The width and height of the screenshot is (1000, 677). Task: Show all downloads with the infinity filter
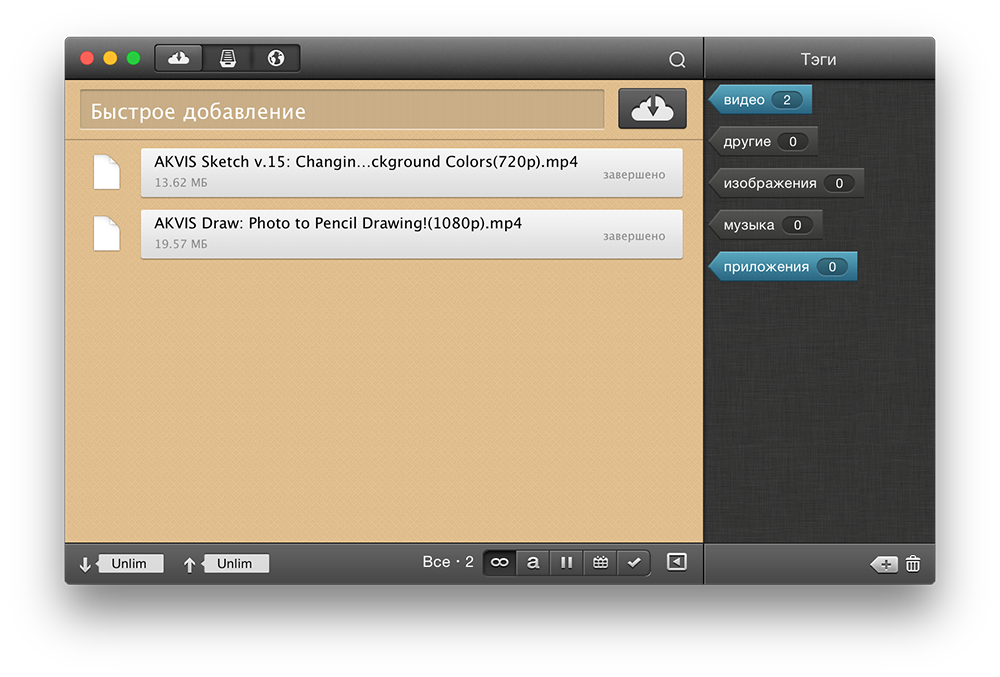click(500, 563)
